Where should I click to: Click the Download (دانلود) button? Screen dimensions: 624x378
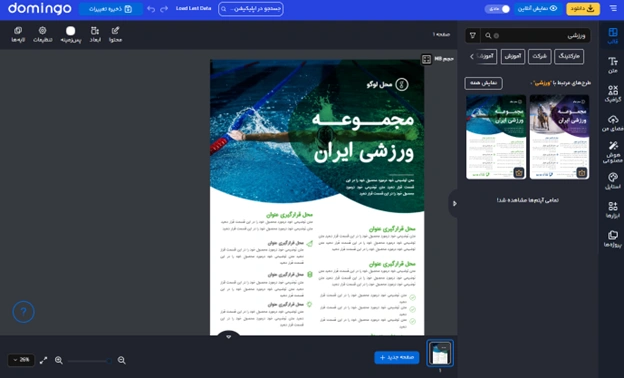[x=583, y=9]
